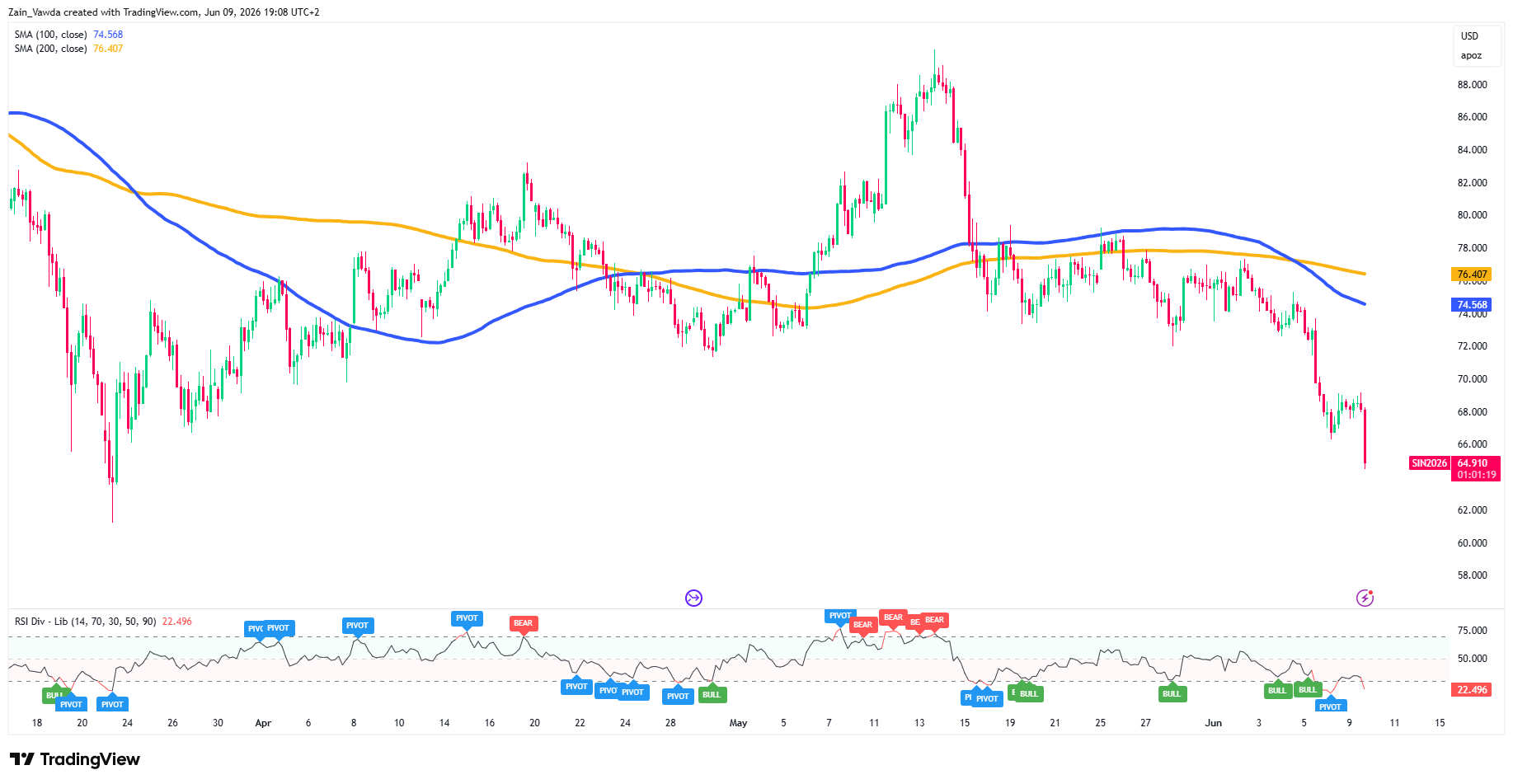
Task: Click the Jun label on the date axis
Action: point(1213,723)
